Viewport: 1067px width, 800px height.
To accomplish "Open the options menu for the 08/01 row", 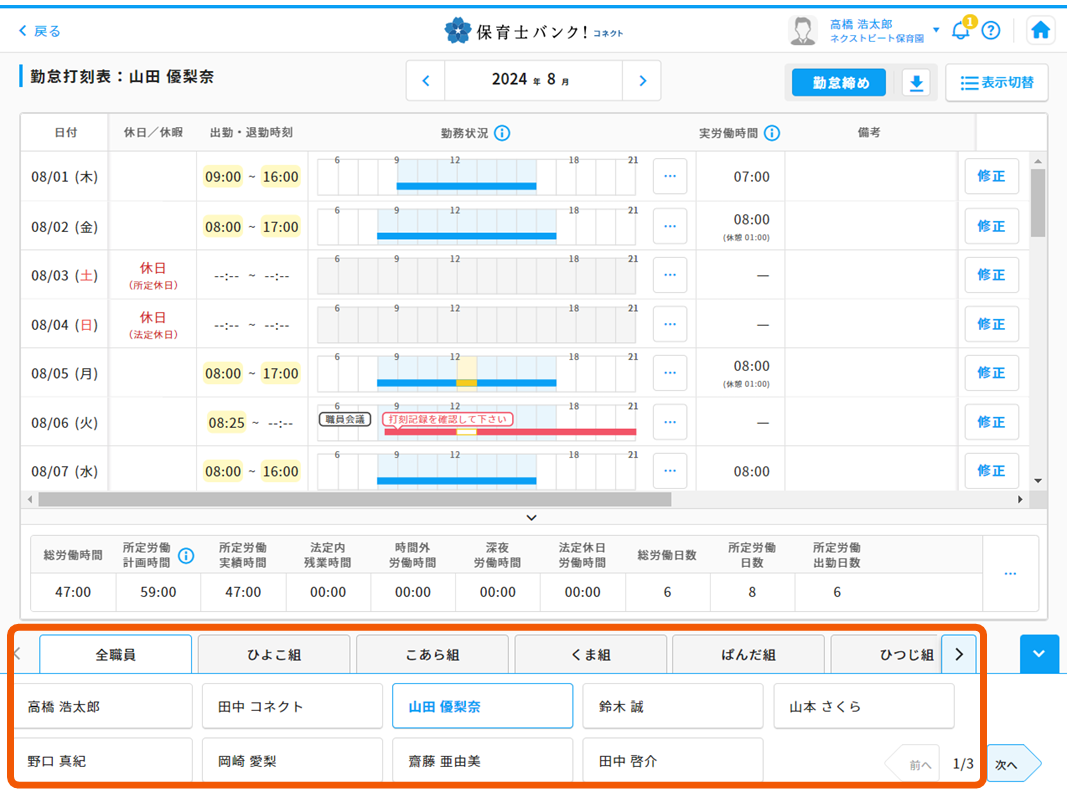I will [669, 176].
